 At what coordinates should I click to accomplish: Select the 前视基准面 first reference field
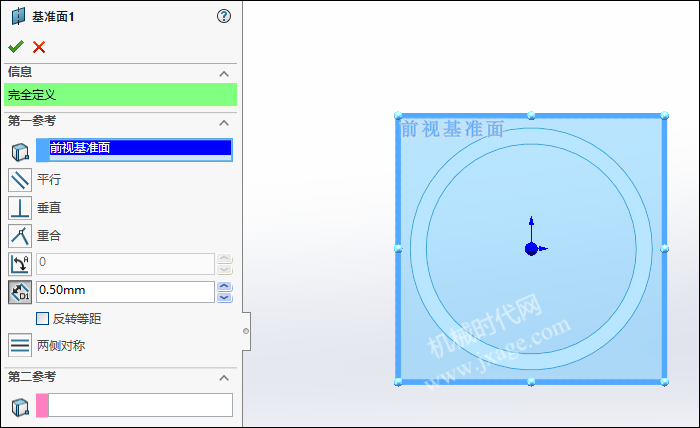[x=140, y=150]
